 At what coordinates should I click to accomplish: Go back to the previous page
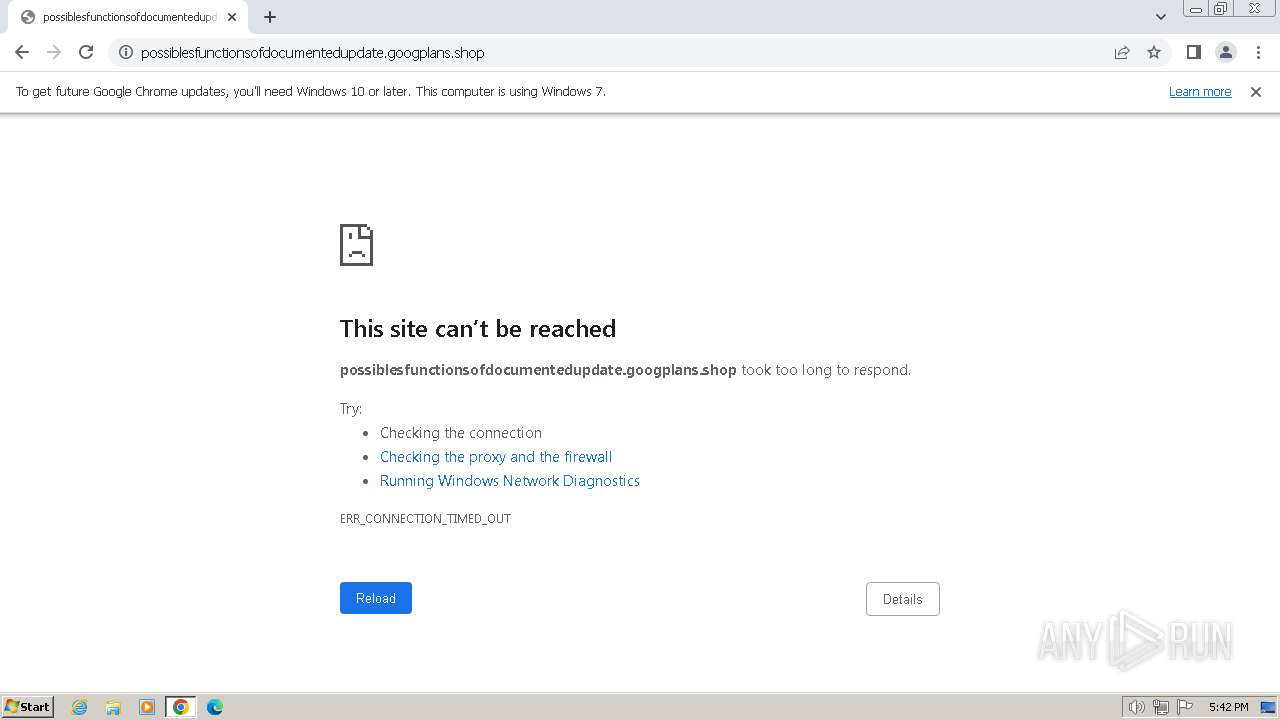[22, 52]
